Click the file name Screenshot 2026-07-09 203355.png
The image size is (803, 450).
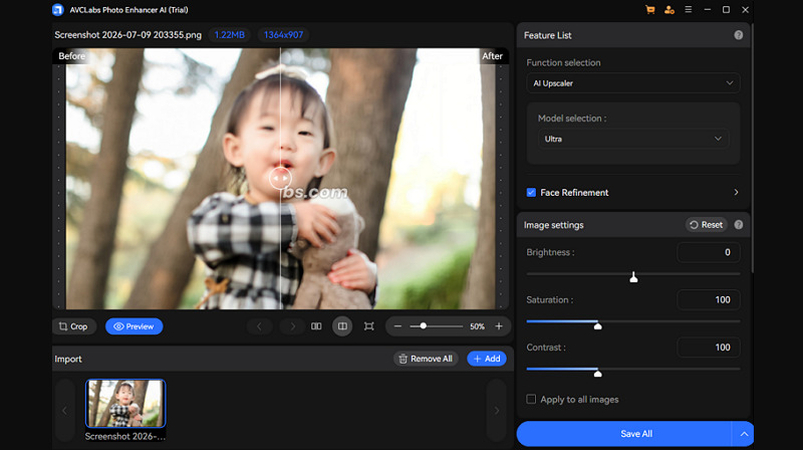tap(128, 35)
